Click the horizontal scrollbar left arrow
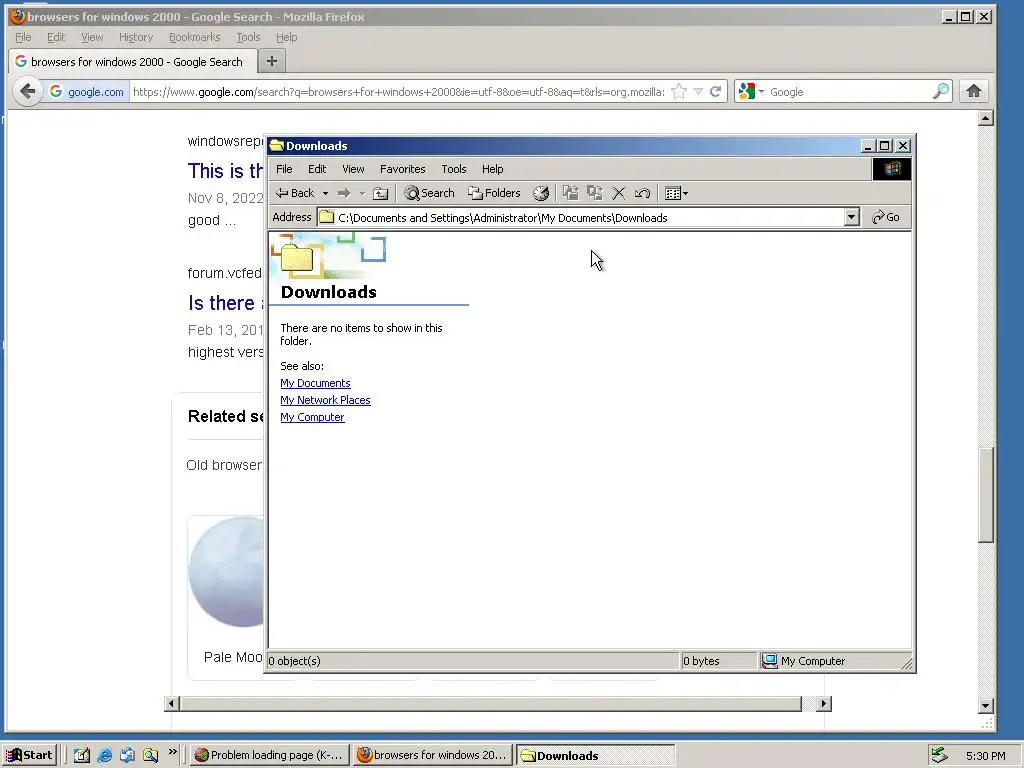The width and height of the screenshot is (1024, 768). tap(172, 703)
